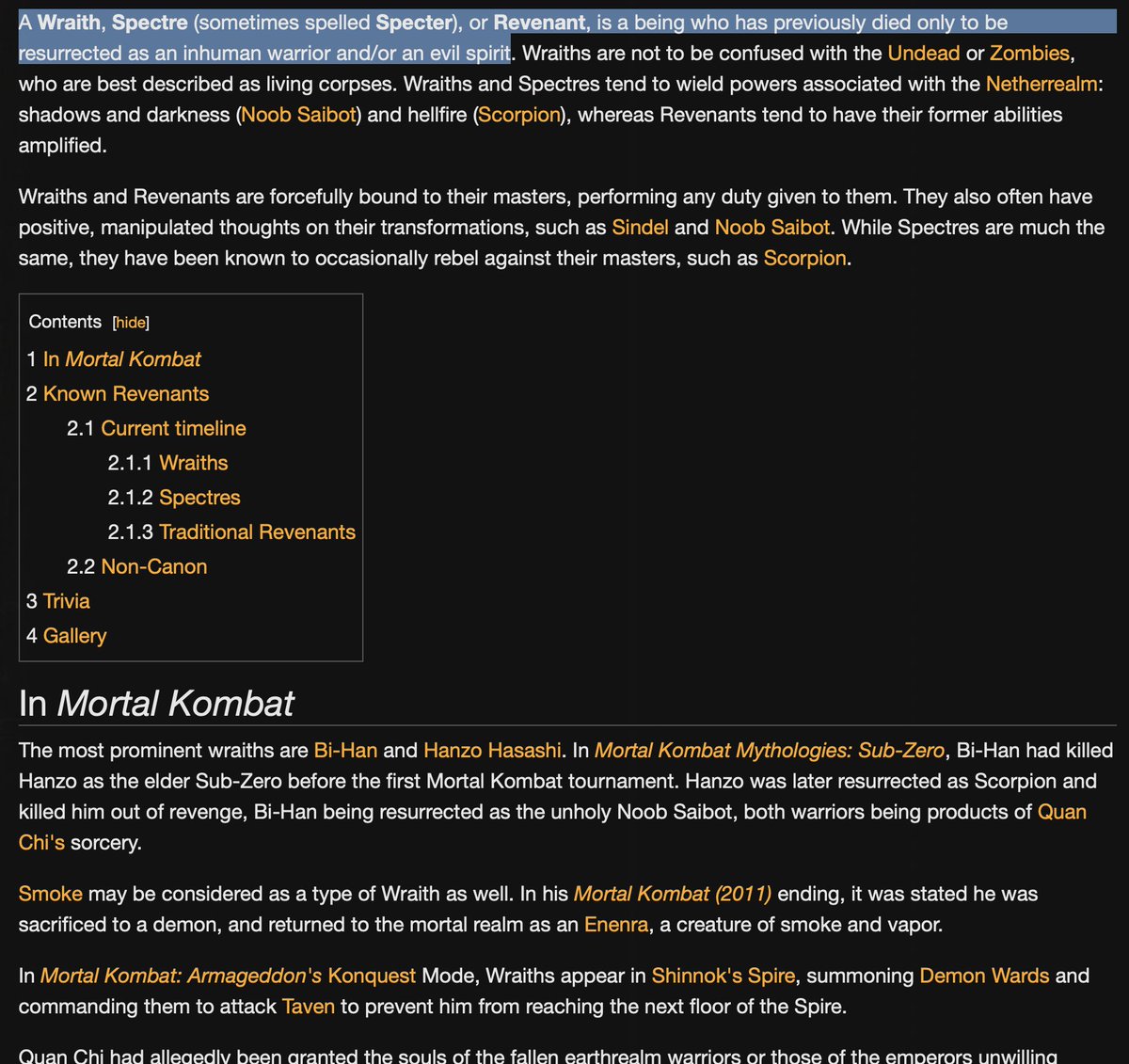1129x1064 pixels.
Task: Open Scorpion link after 'hellfire'
Action: tap(519, 115)
